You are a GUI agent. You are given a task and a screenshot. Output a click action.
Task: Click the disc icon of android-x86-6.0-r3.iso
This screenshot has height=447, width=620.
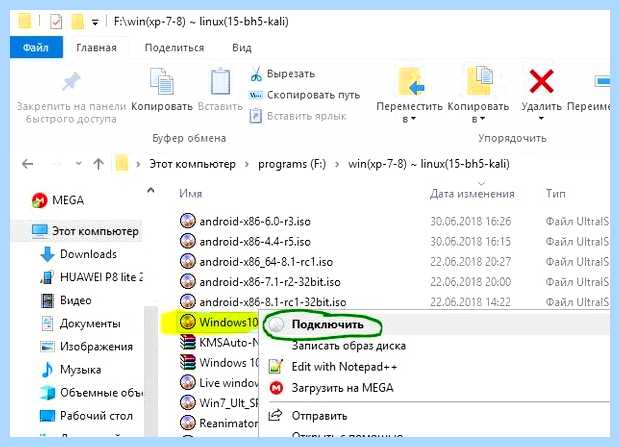coord(188,221)
